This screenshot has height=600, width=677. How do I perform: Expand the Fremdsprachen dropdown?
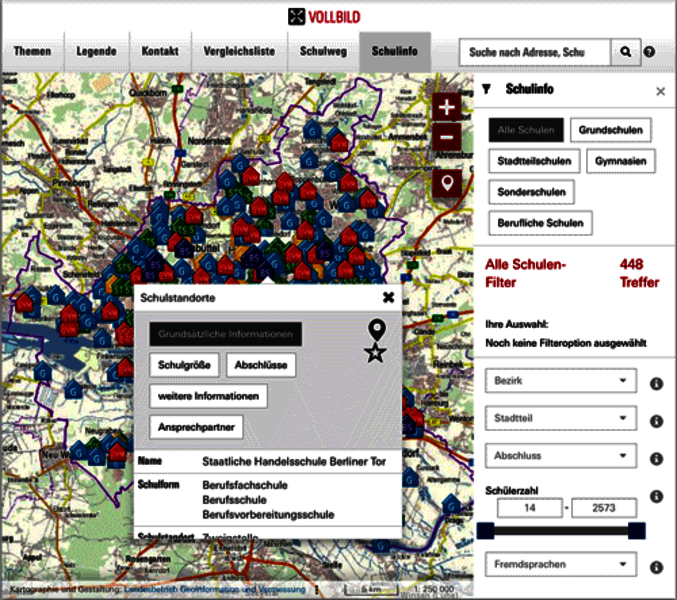(x=560, y=565)
